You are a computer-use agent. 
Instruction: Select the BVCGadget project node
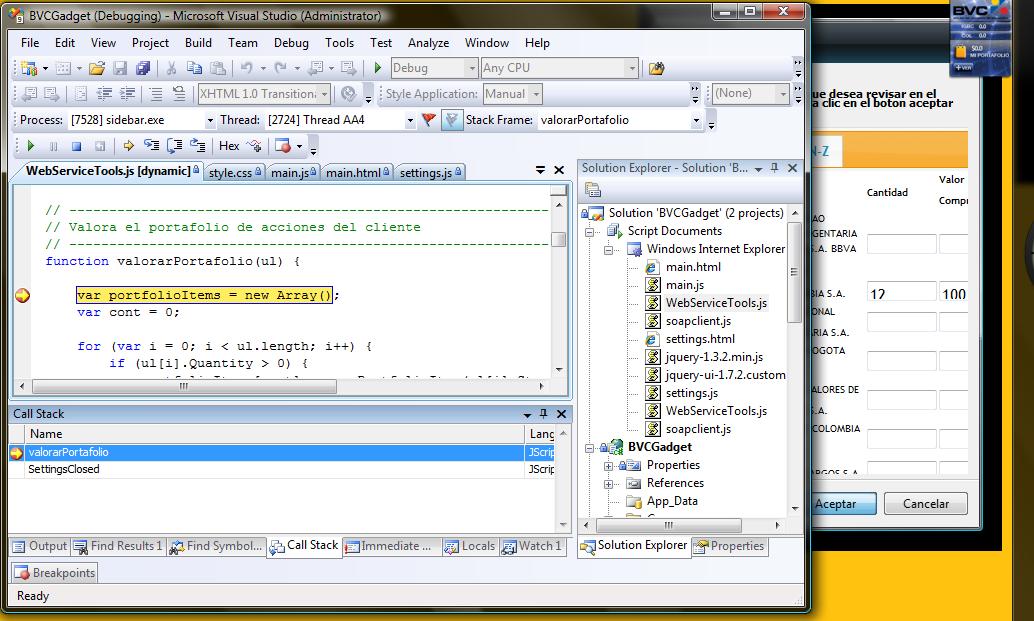(x=659, y=447)
